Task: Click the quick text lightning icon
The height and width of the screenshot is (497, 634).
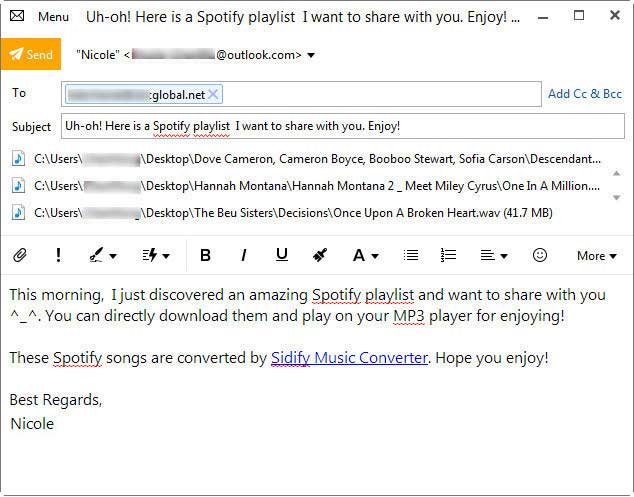Action: [150, 255]
